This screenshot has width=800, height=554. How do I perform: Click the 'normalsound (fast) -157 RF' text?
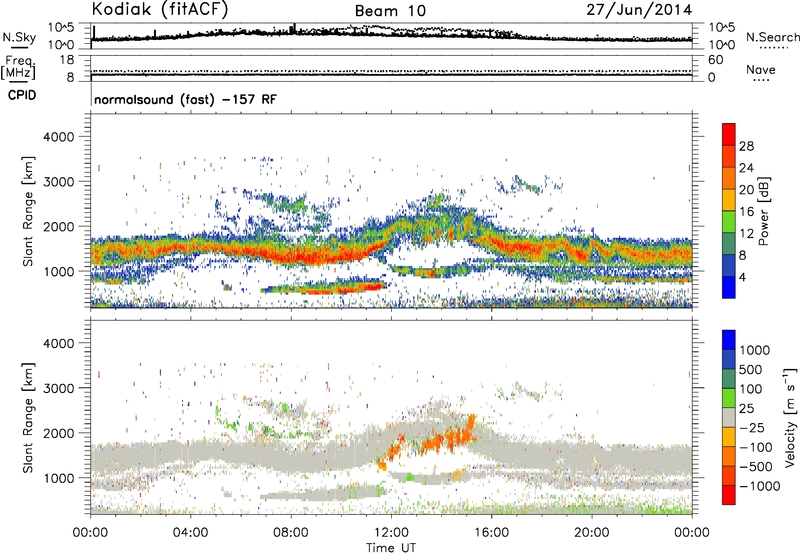point(185,99)
